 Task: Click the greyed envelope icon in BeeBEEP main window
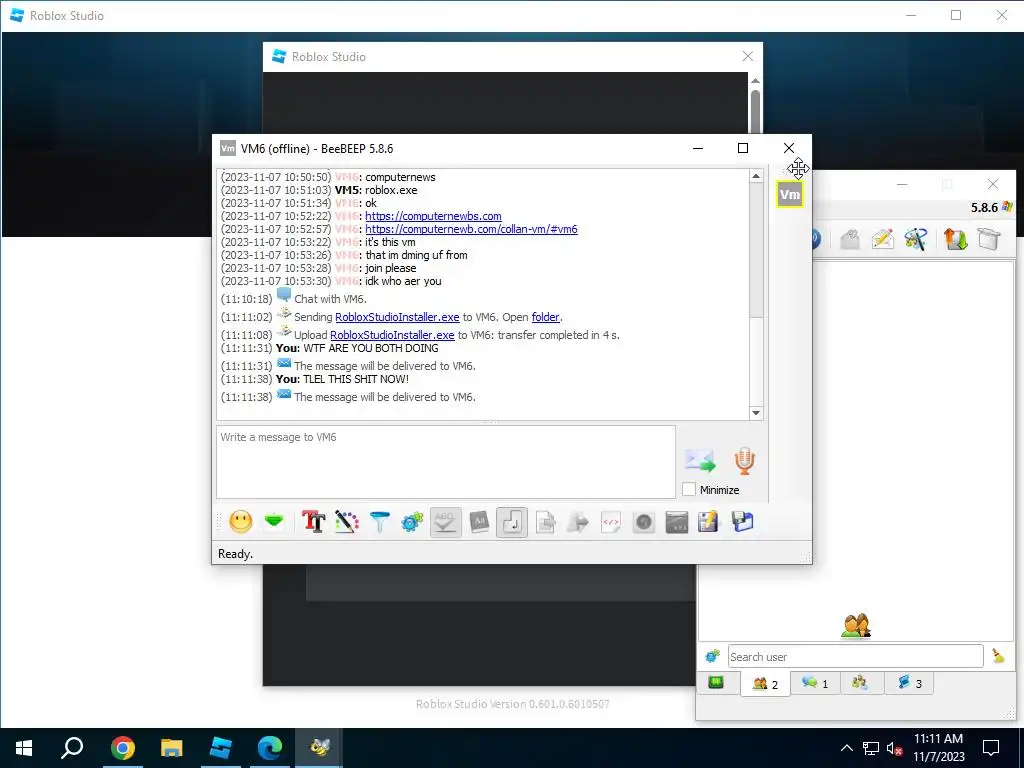850,239
